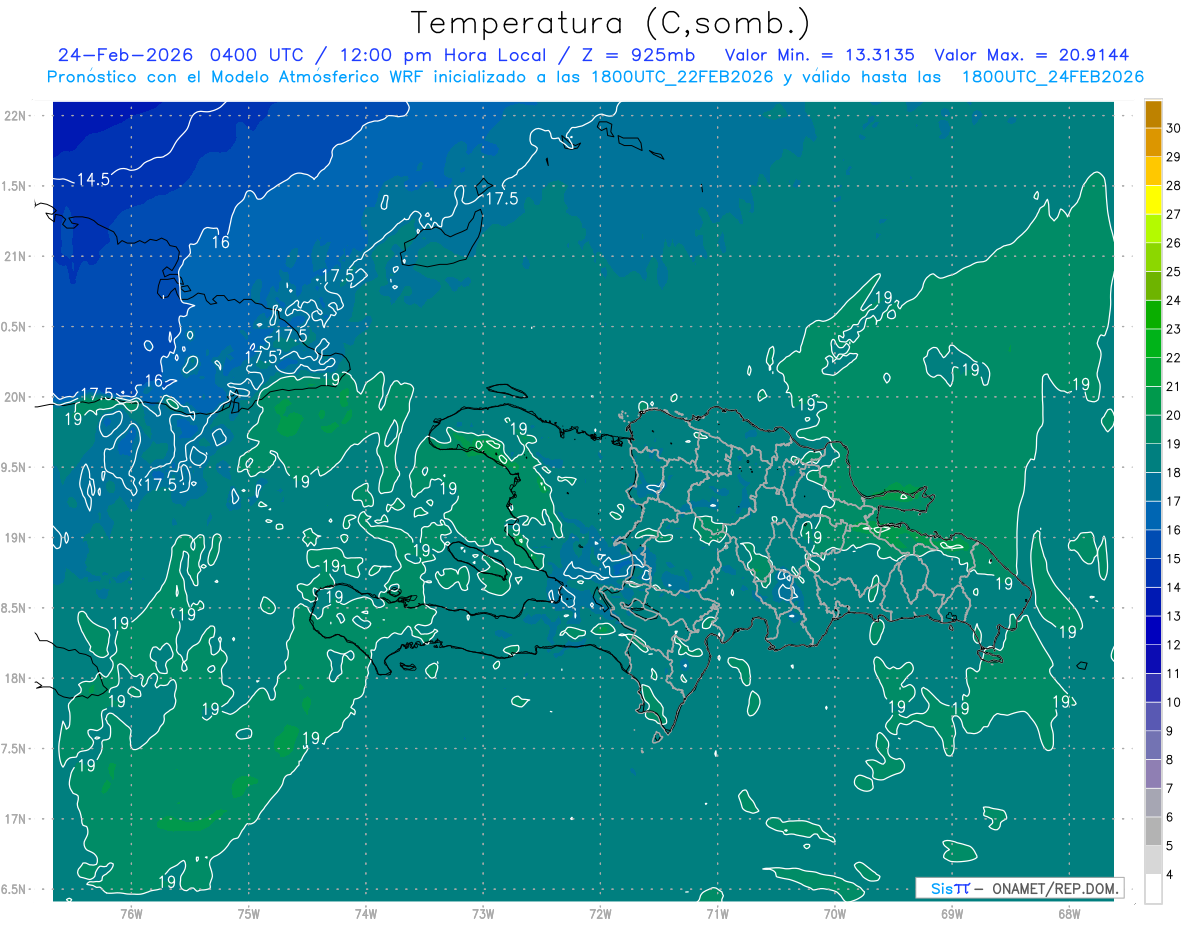Image resolution: width=1200 pixels, height=927 pixels.
Task: Click the '76W' longitude label
Action: (130, 913)
